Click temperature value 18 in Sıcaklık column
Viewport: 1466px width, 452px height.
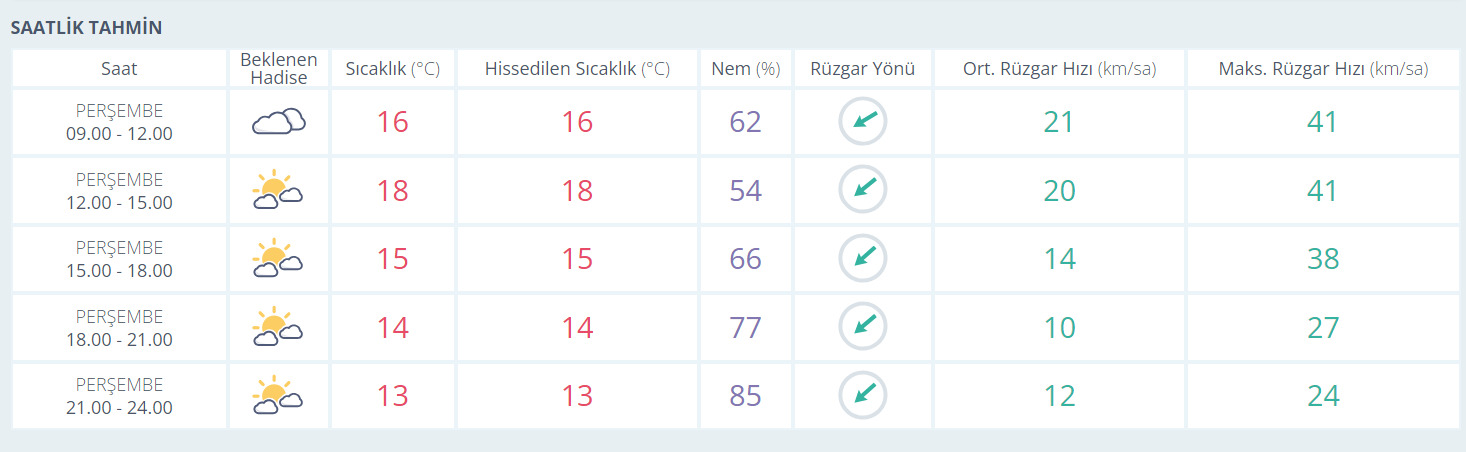392,191
